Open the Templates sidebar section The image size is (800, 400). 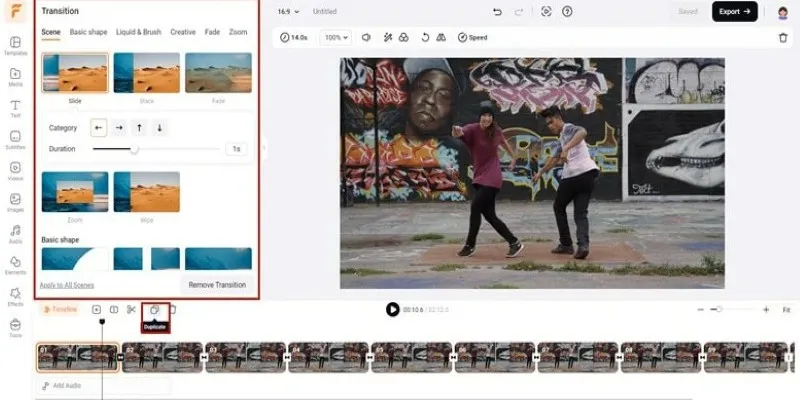(x=15, y=46)
